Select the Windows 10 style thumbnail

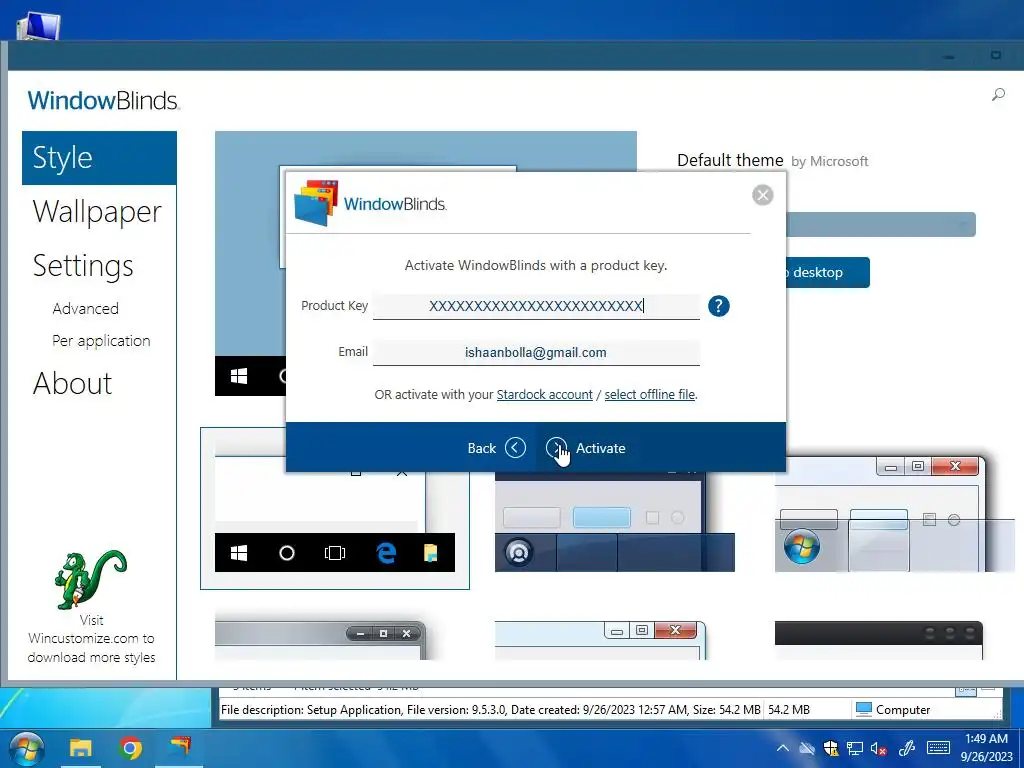(x=335, y=509)
